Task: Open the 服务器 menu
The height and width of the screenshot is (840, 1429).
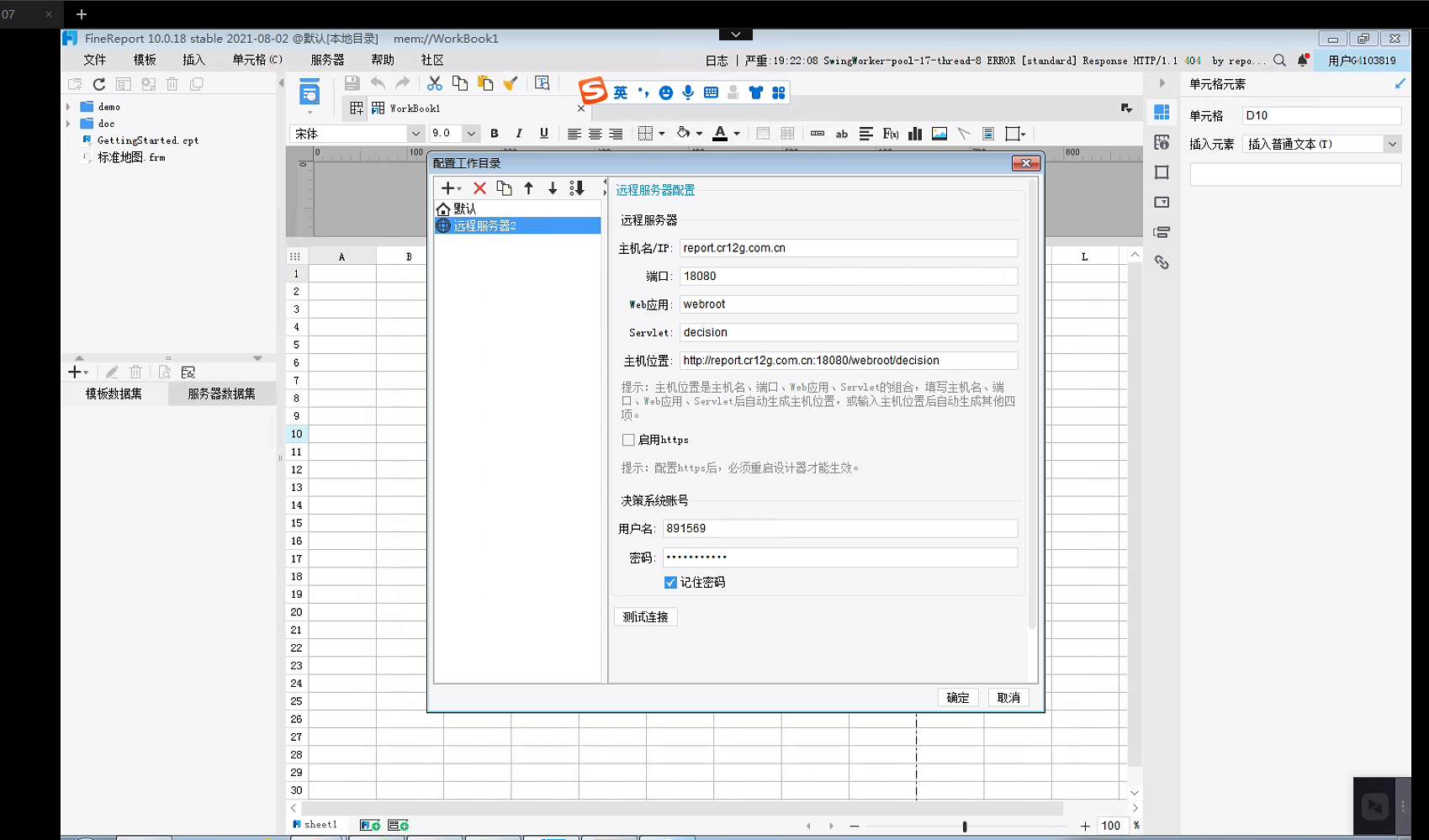Action: [x=327, y=60]
